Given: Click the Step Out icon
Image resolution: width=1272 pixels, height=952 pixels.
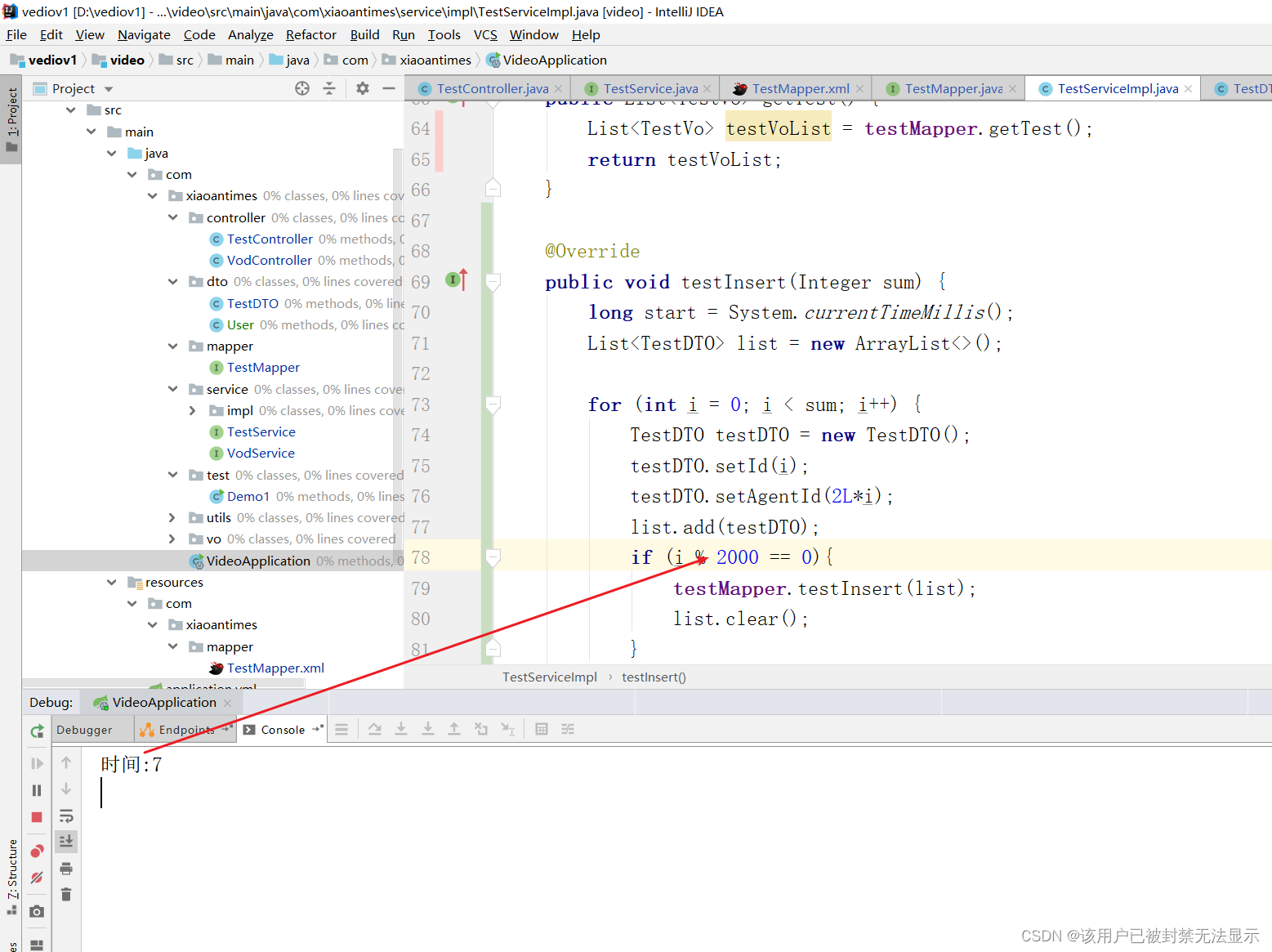Looking at the screenshot, I should coord(454,729).
